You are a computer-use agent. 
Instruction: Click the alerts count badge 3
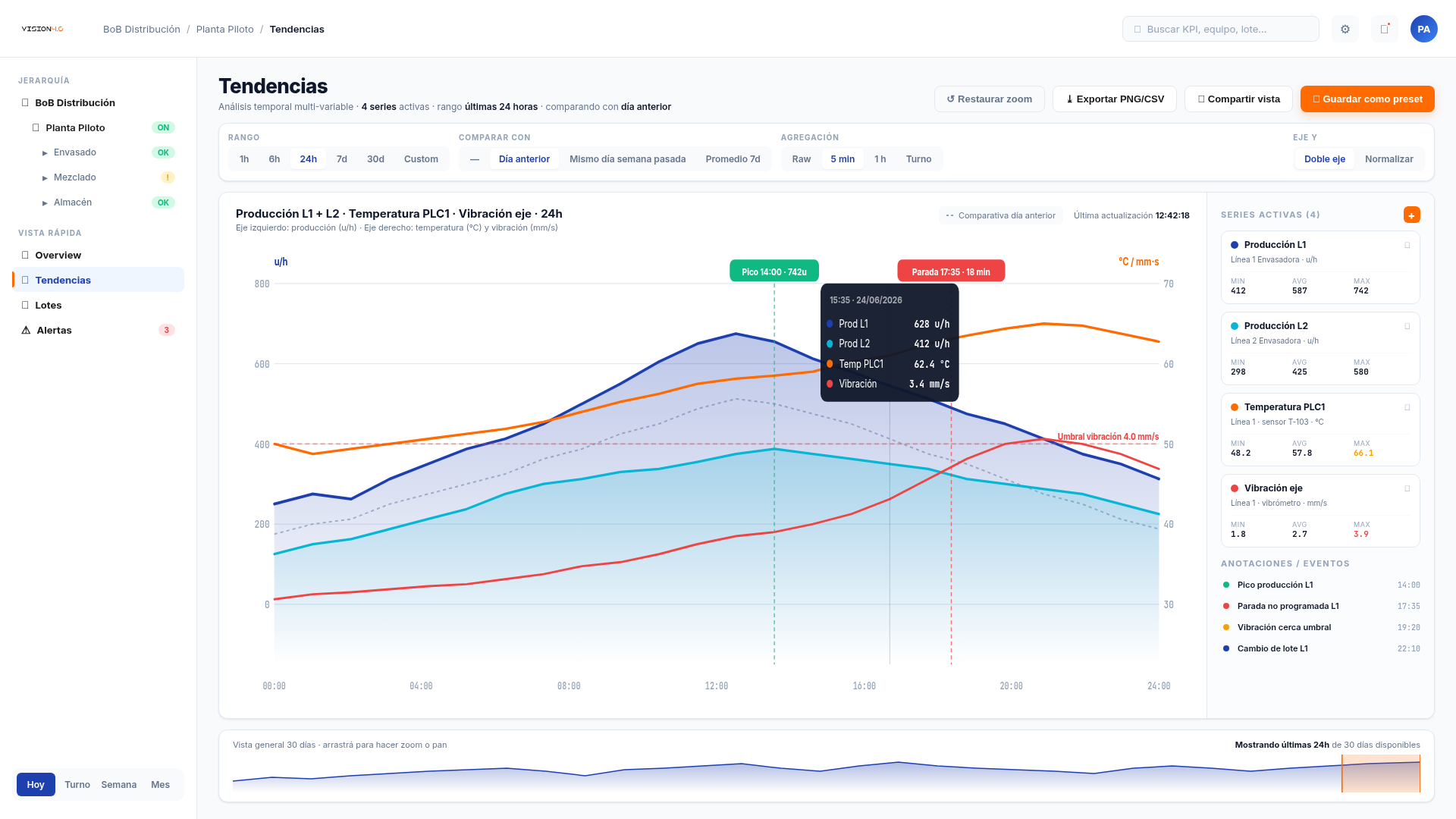(x=167, y=330)
